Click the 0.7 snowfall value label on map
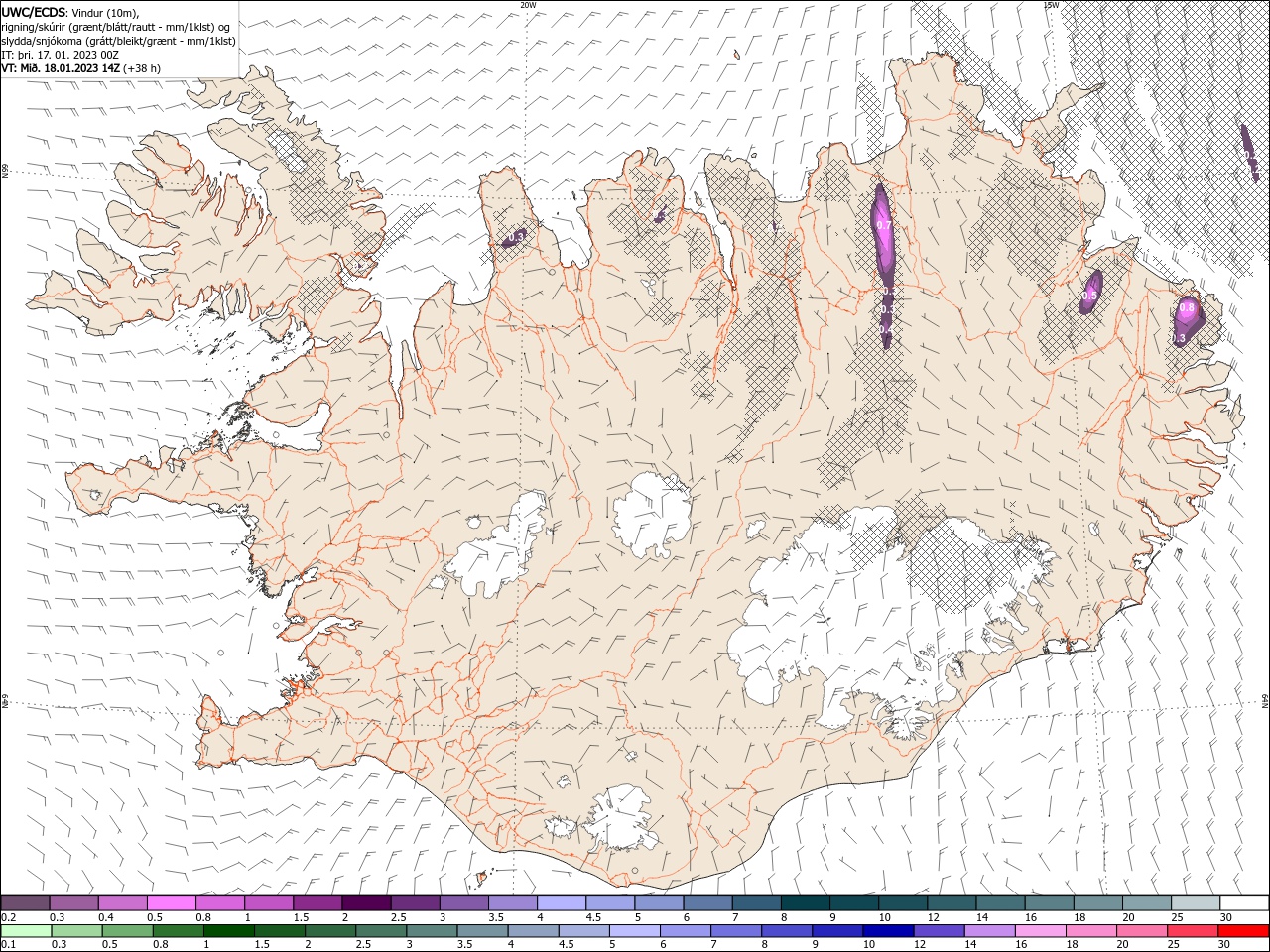1270x952 pixels. [x=885, y=226]
